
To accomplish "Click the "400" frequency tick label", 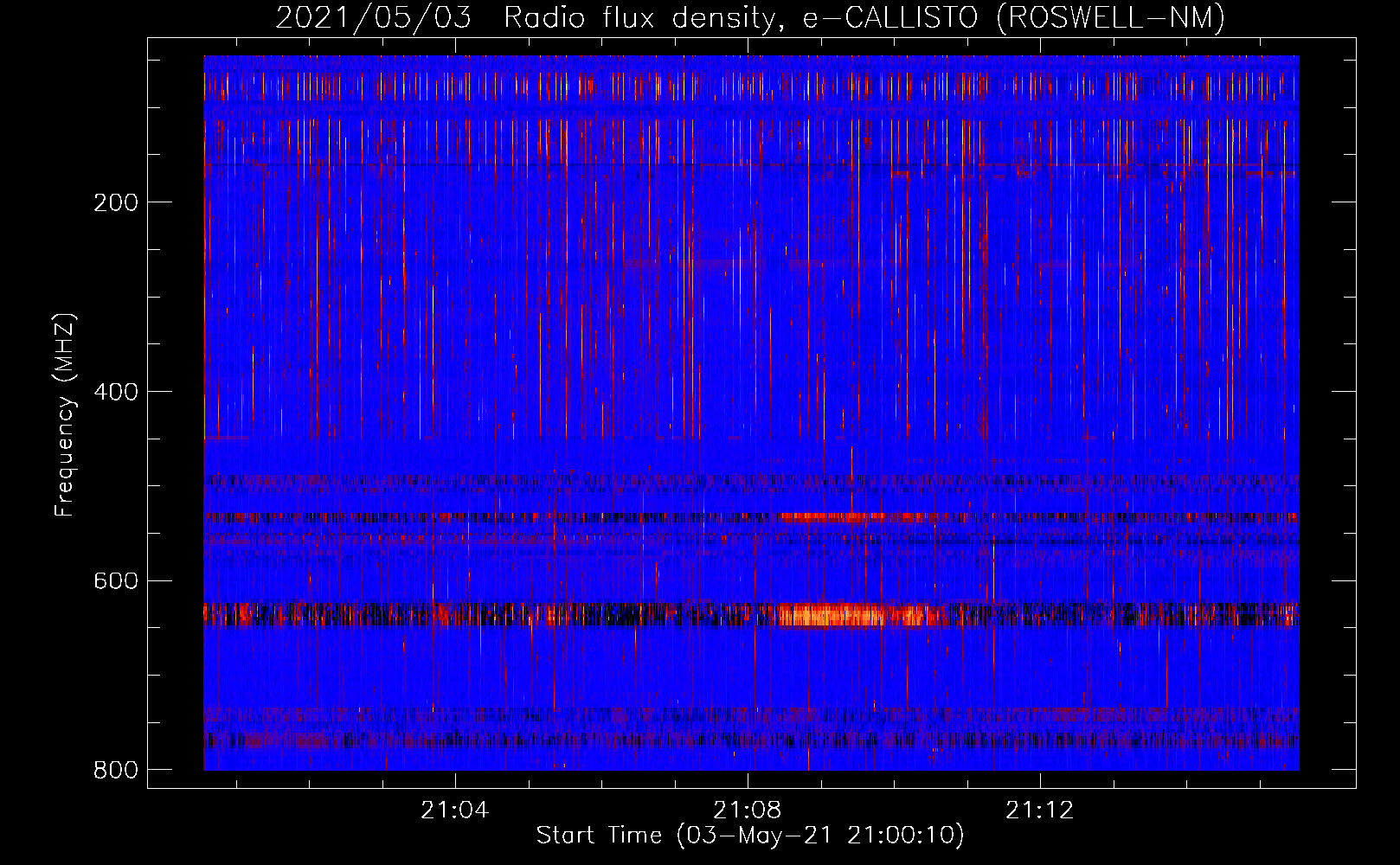I will coord(116,392).
